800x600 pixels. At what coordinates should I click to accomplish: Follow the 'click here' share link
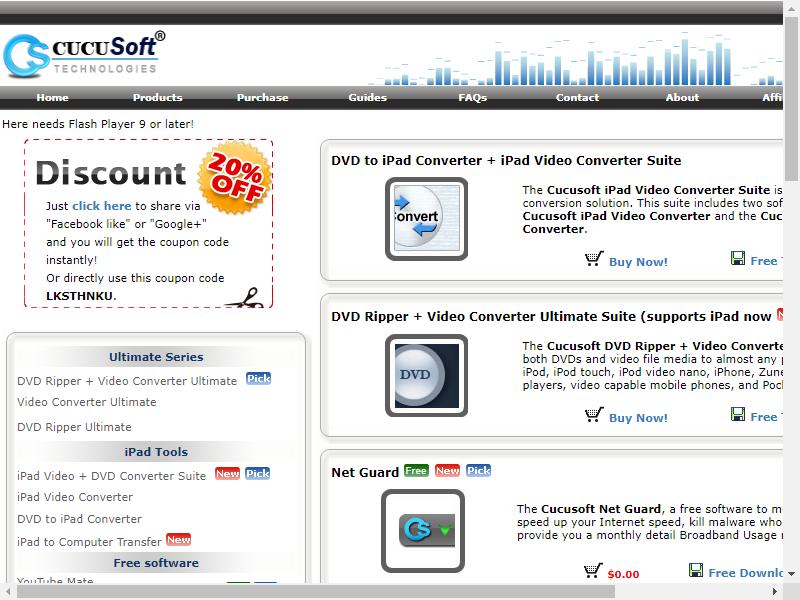(102, 206)
